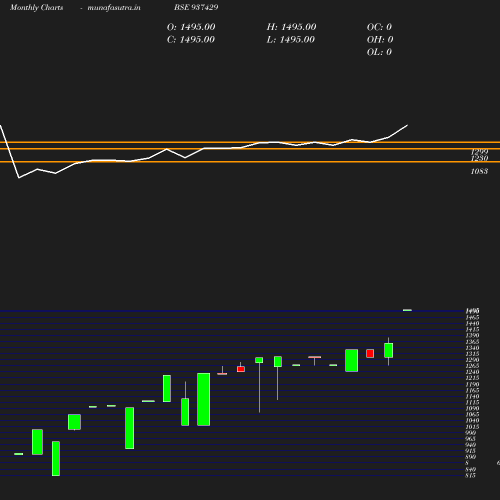Image resolution: width=500 pixels, height=500 pixels.
Task: Click the "990" price axis label
Action: [x=471, y=432]
